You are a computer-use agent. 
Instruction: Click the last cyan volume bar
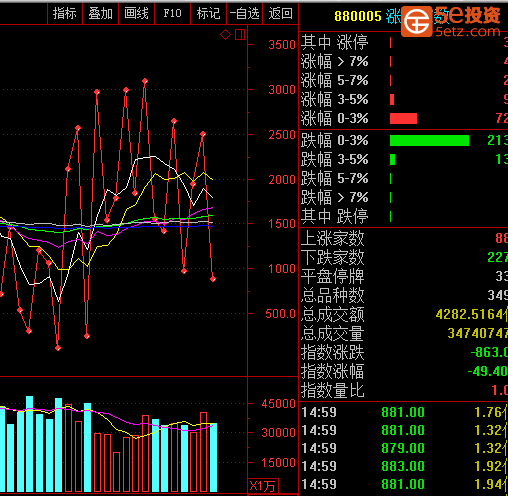pyautogui.click(x=213, y=457)
